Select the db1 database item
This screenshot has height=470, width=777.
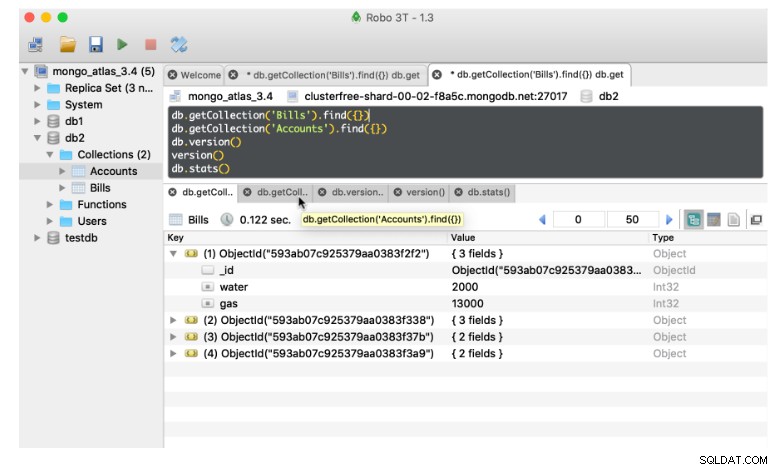(74, 121)
